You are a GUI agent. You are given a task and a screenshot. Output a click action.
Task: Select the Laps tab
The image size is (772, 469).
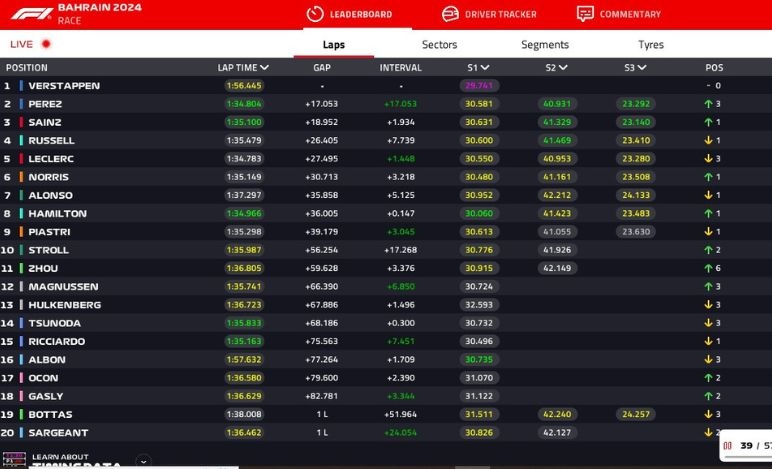[x=334, y=45]
